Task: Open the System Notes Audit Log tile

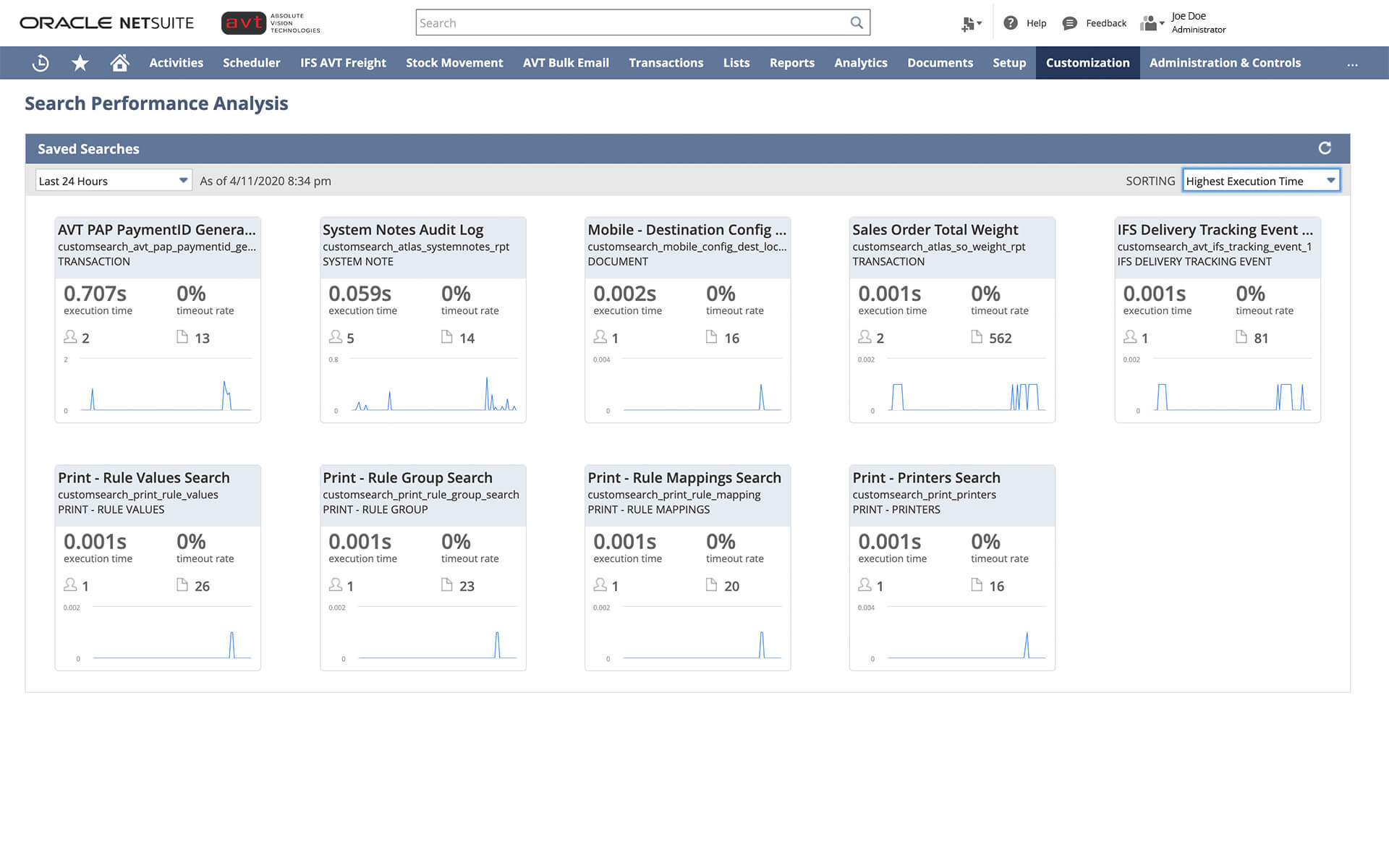Action: tap(402, 230)
